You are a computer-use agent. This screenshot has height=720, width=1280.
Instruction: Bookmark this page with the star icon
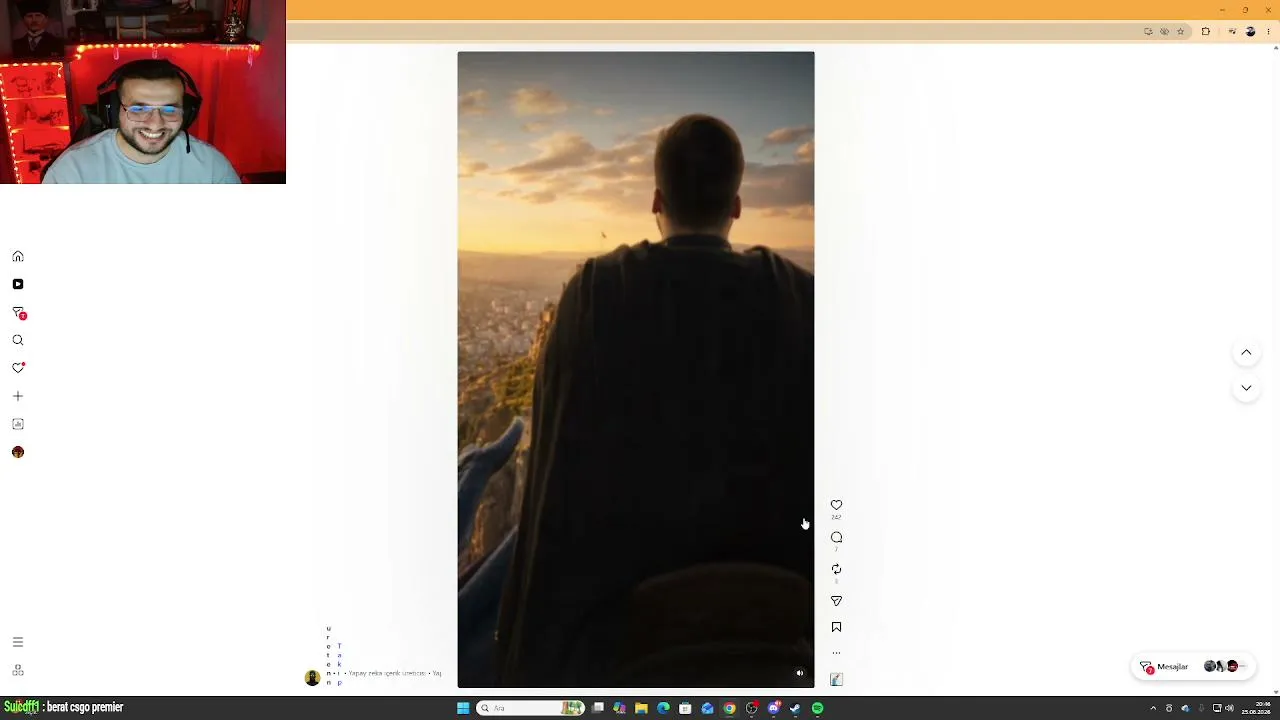click(x=1180, y=32)
